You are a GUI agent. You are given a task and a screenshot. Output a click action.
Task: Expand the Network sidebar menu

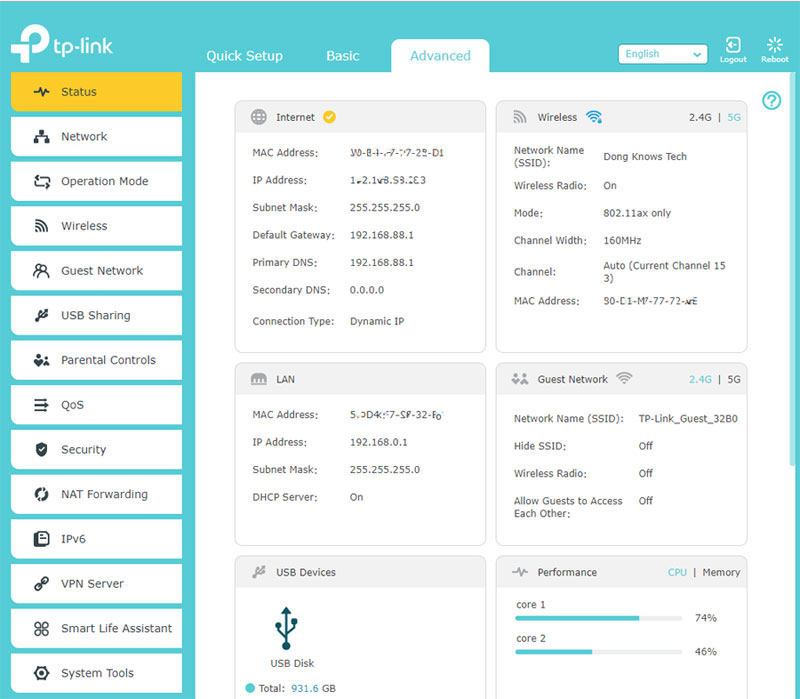[96, 137]
